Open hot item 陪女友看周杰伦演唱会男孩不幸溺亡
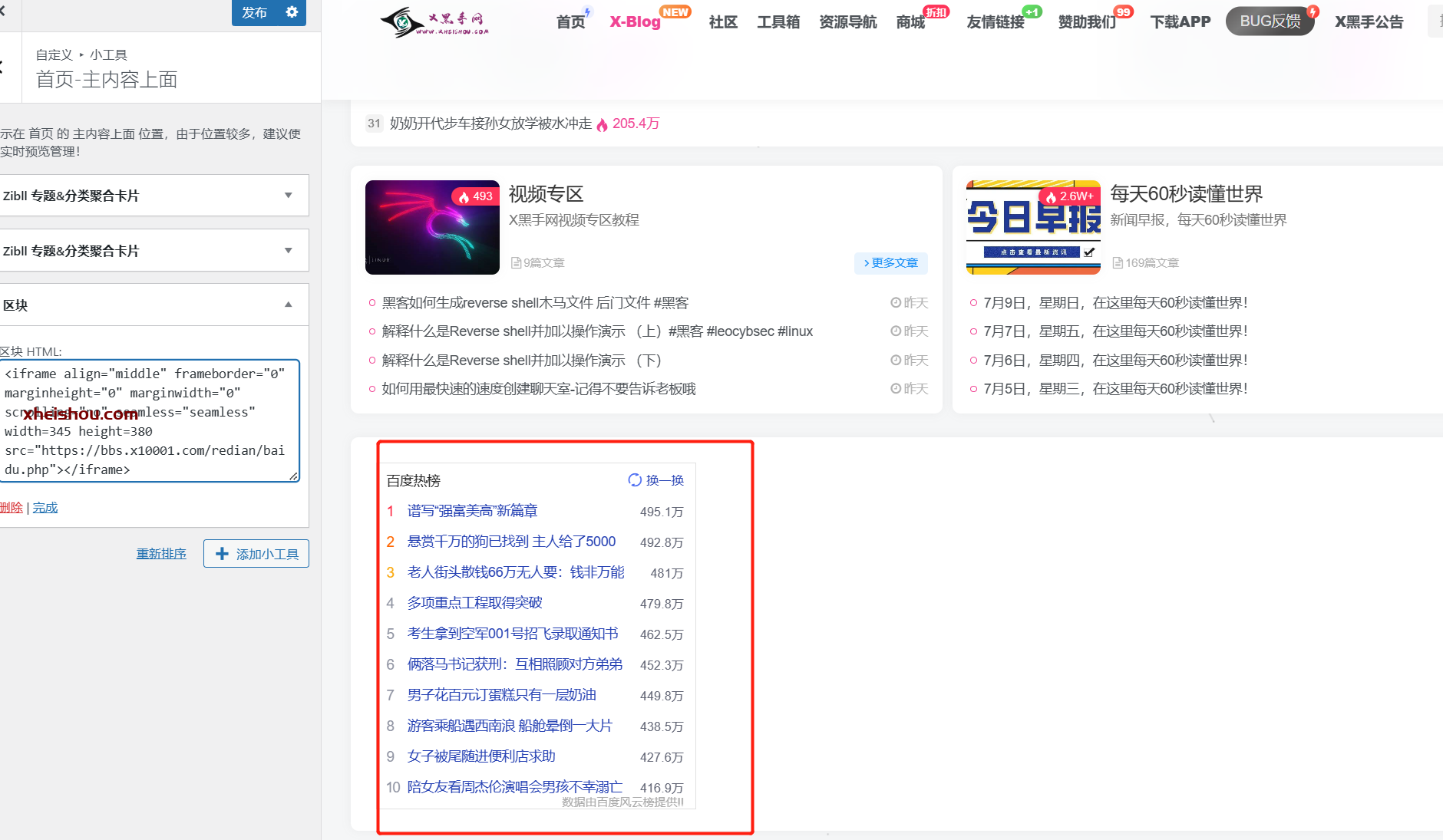 tap(515, 787)
